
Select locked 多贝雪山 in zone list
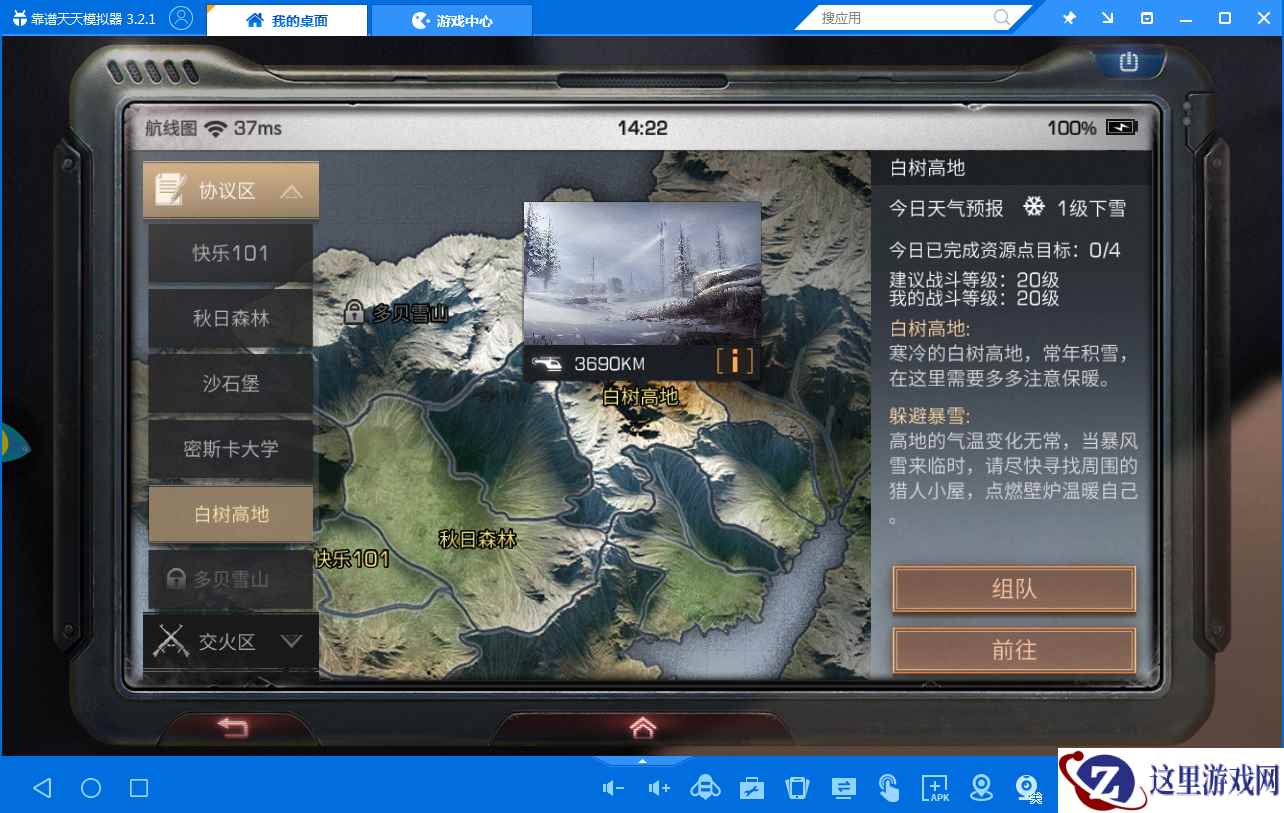pos(231,579)
